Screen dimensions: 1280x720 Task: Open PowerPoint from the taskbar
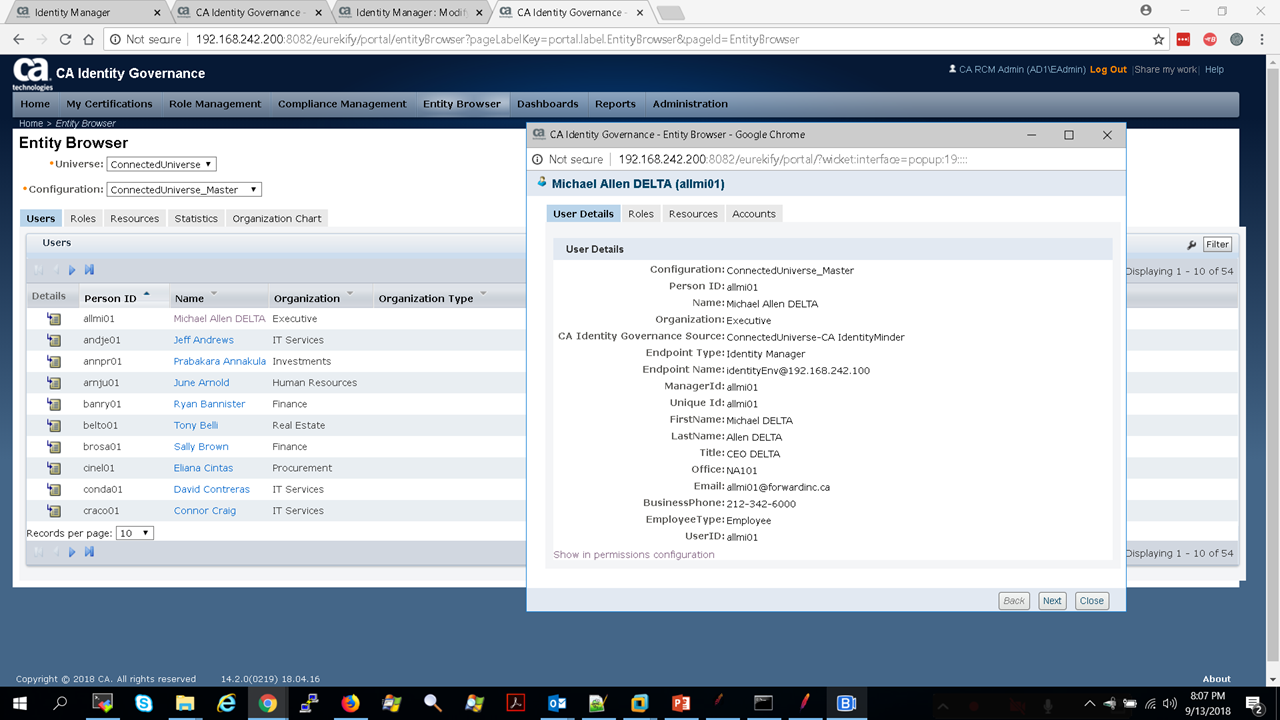[x=681, y=703]
